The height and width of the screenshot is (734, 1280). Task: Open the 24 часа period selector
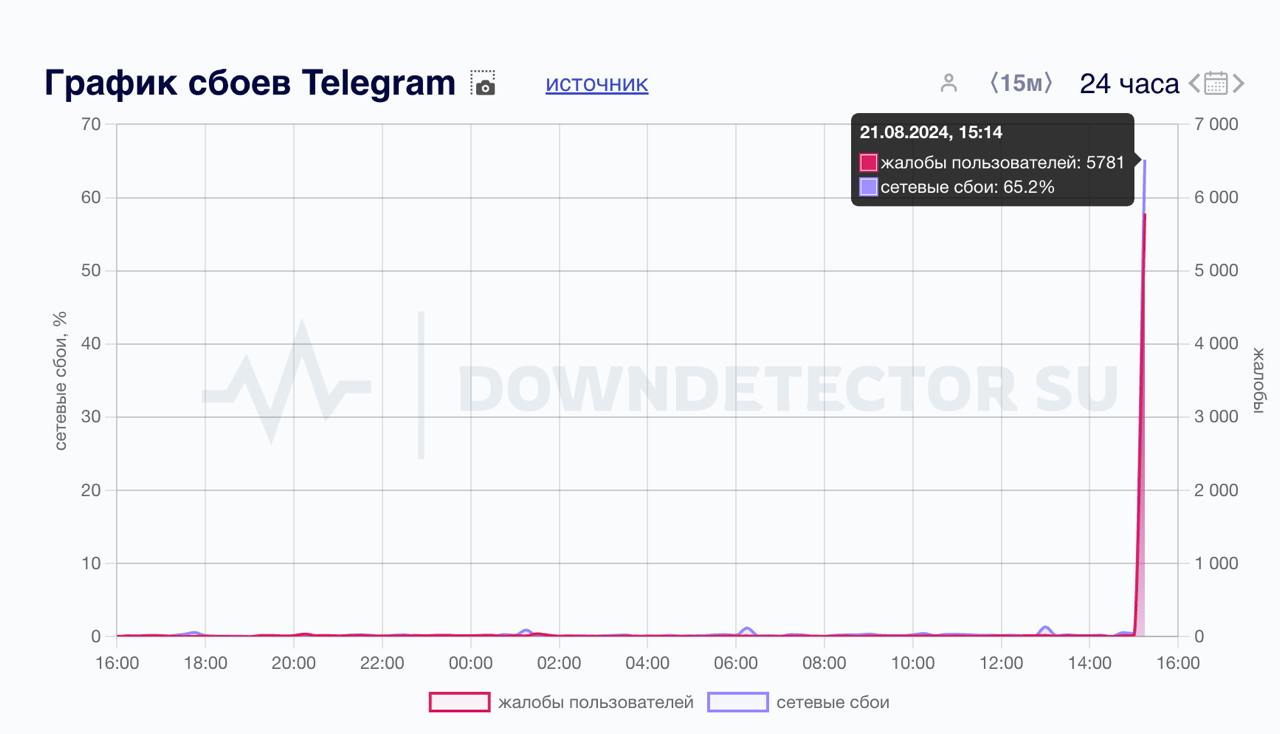pos(1129,84)
